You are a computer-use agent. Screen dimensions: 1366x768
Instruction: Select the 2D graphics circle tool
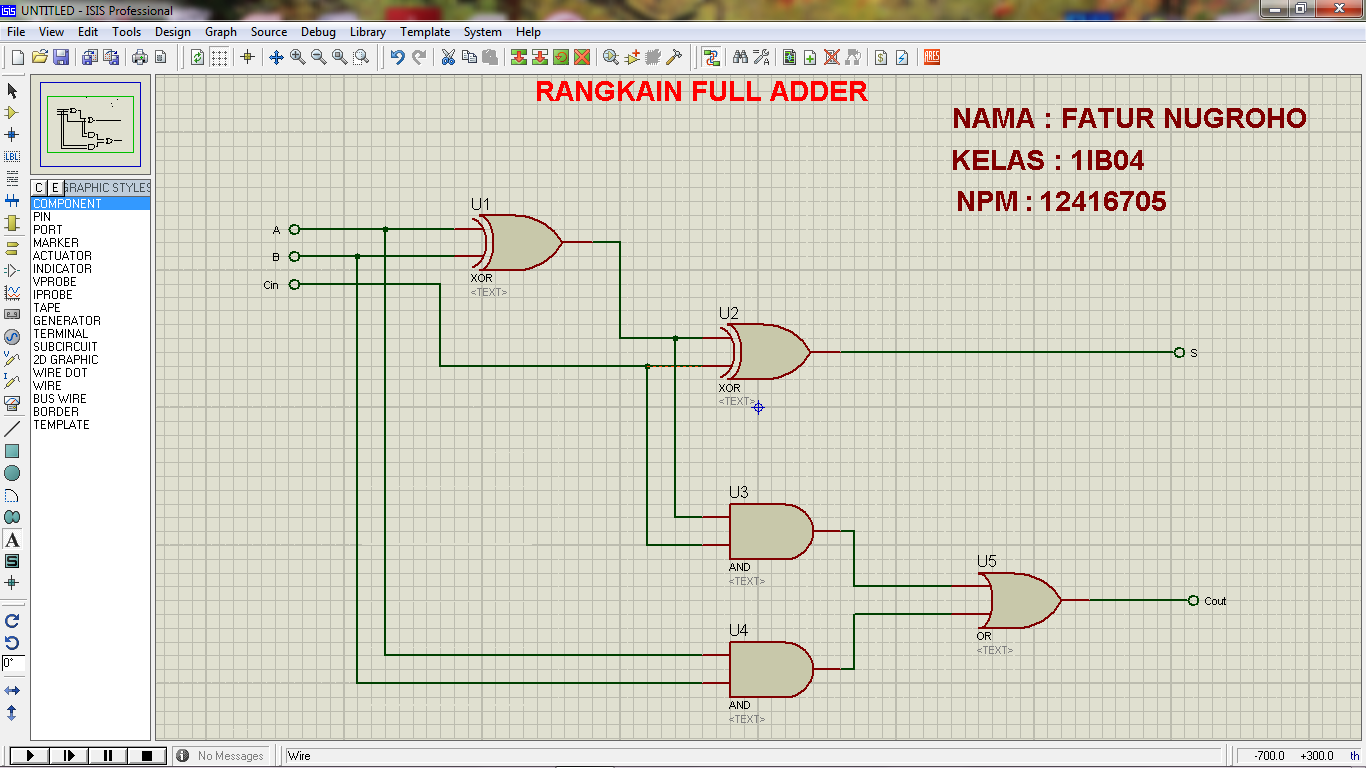(x=12, y=473)
